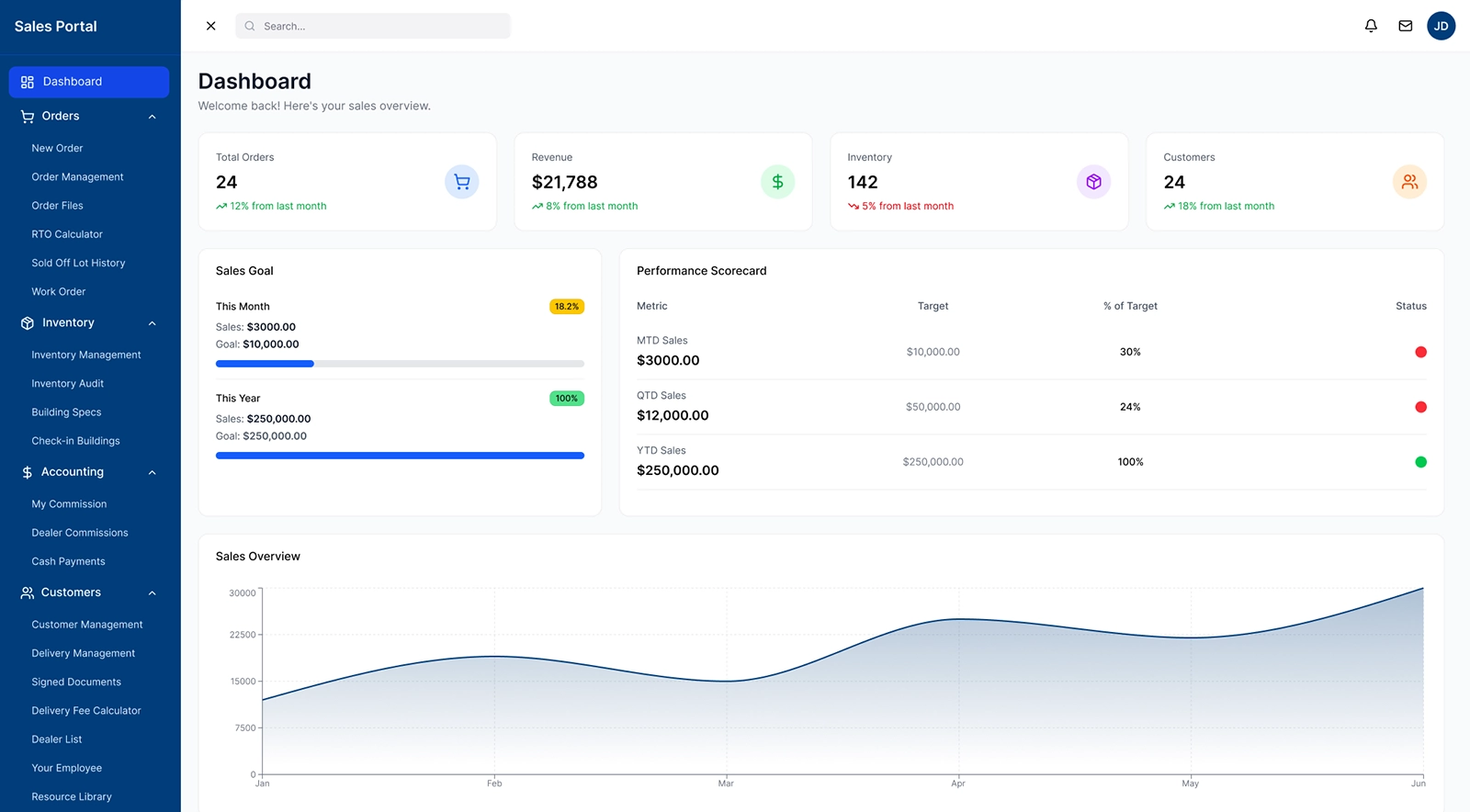Click the Revenue dollar sign icon
This screenshot has height=812, width=1470.
pos(777,182)
